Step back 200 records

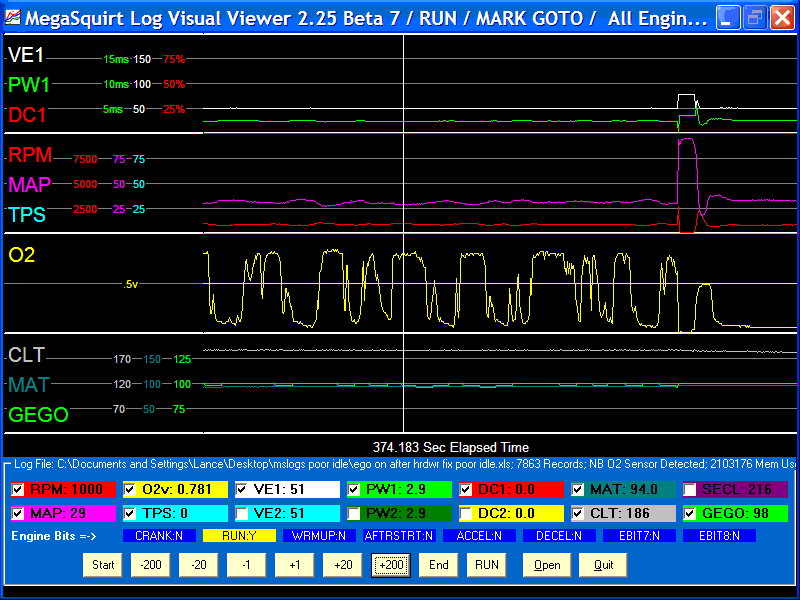tap(151, 565)
